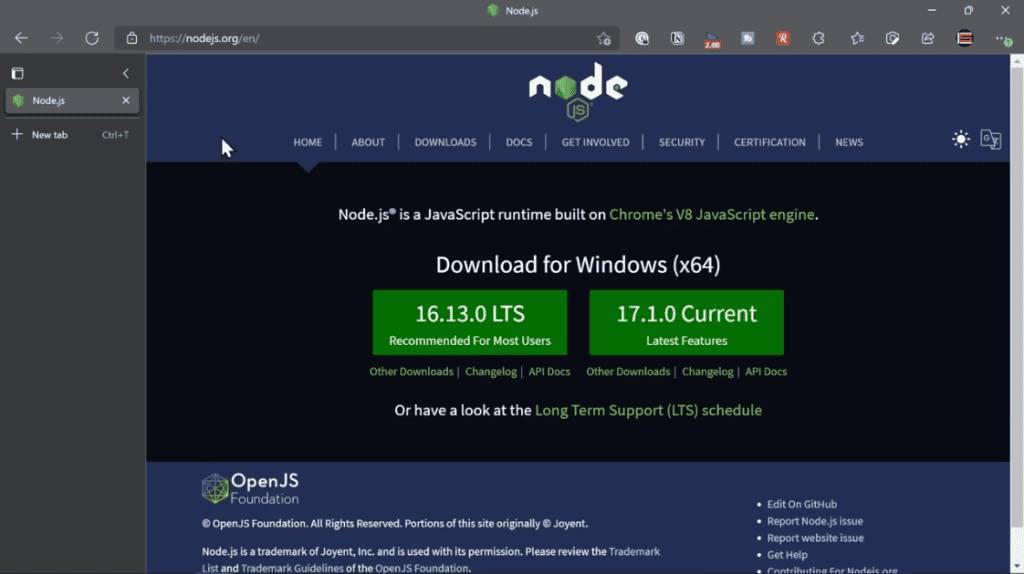
Task: Click the extension icon showing the 2.00 badge
Action: (x=712, y=39)
